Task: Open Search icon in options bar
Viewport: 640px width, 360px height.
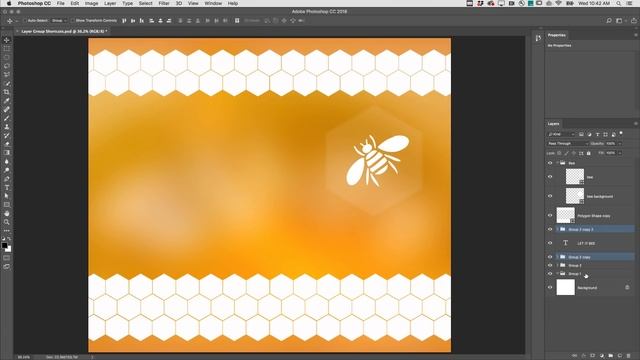Action: point(609,20)
